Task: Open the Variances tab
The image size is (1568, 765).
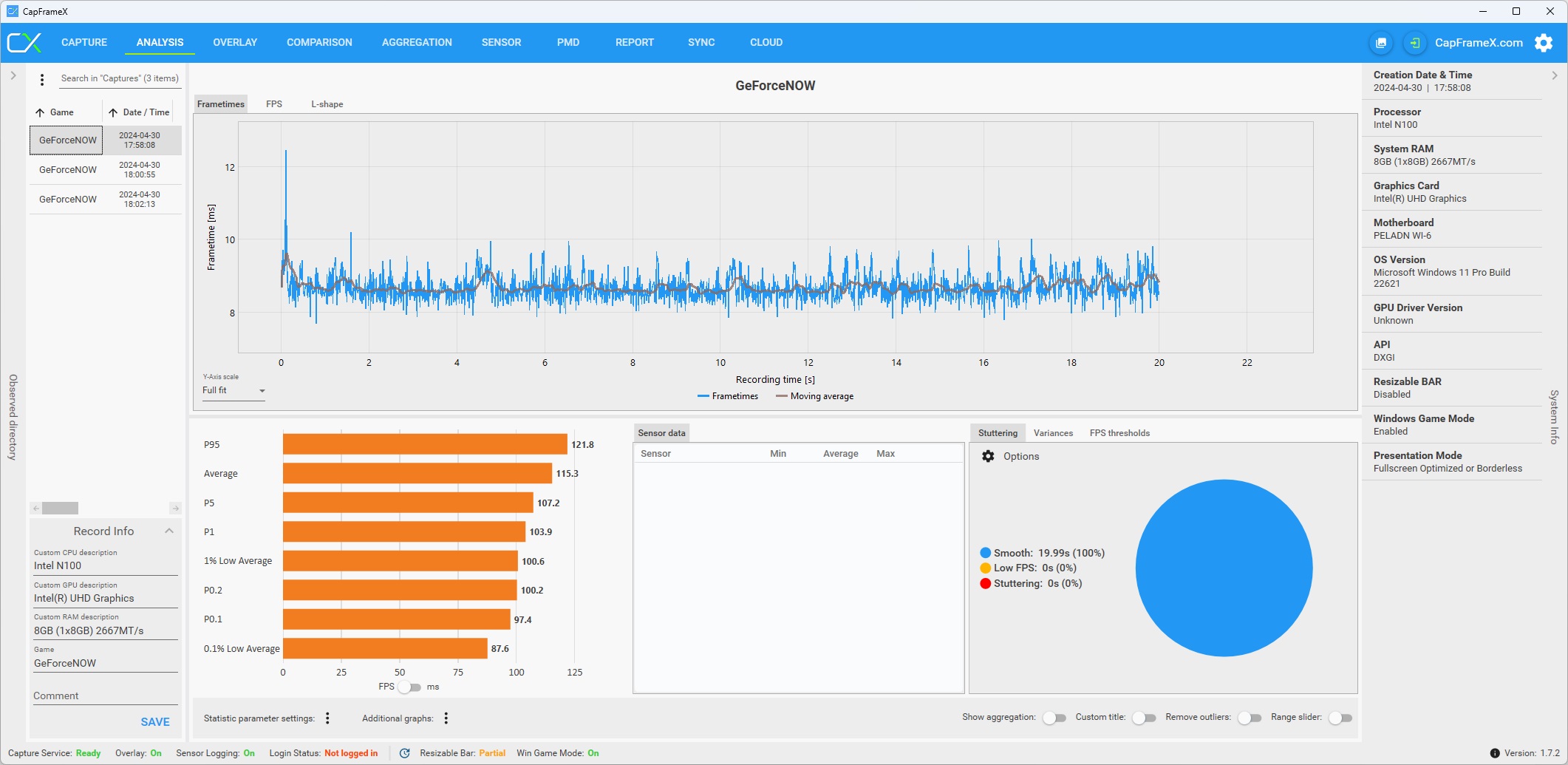Action: click(1053, 433)
